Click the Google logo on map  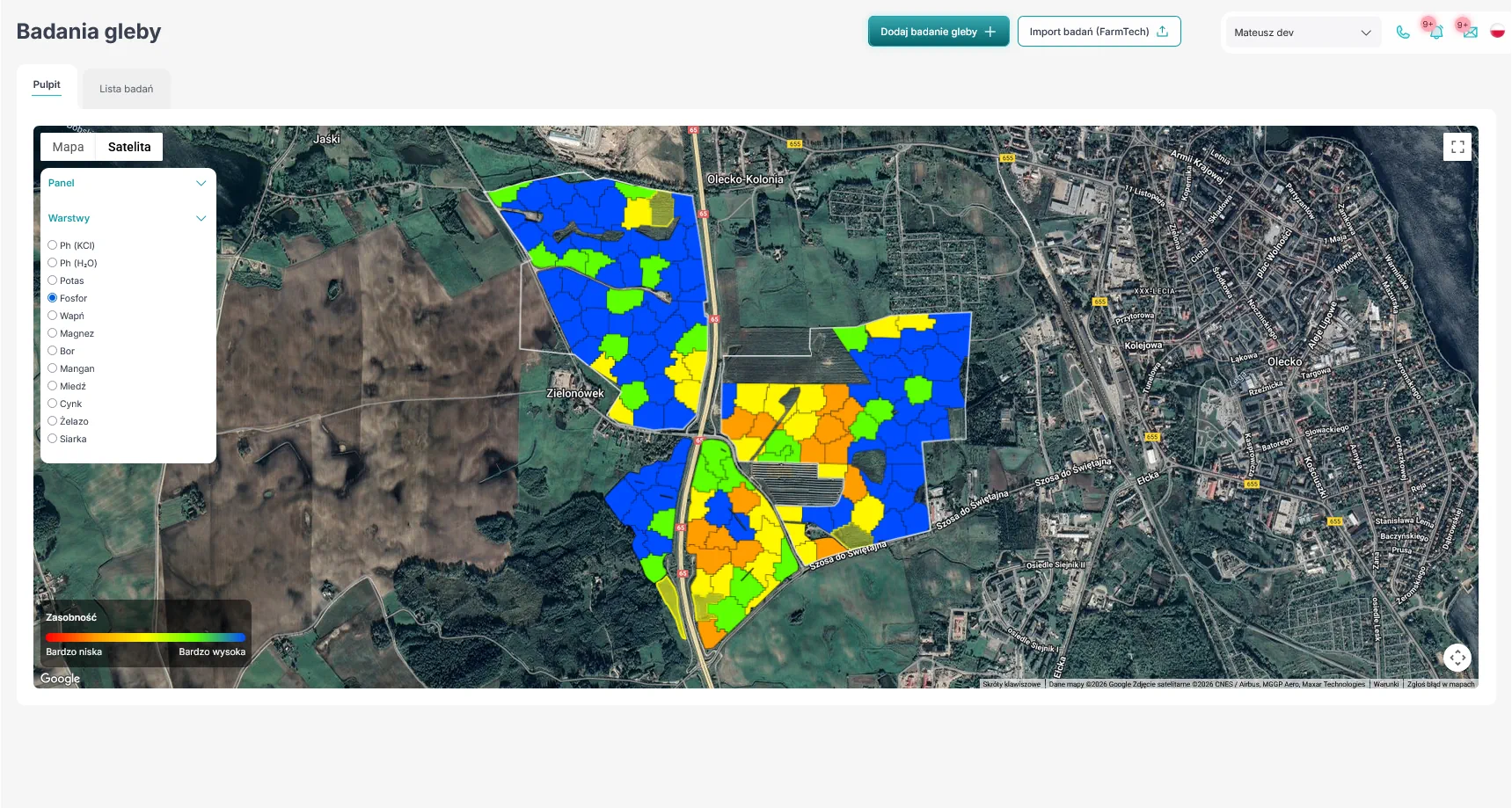60,678
